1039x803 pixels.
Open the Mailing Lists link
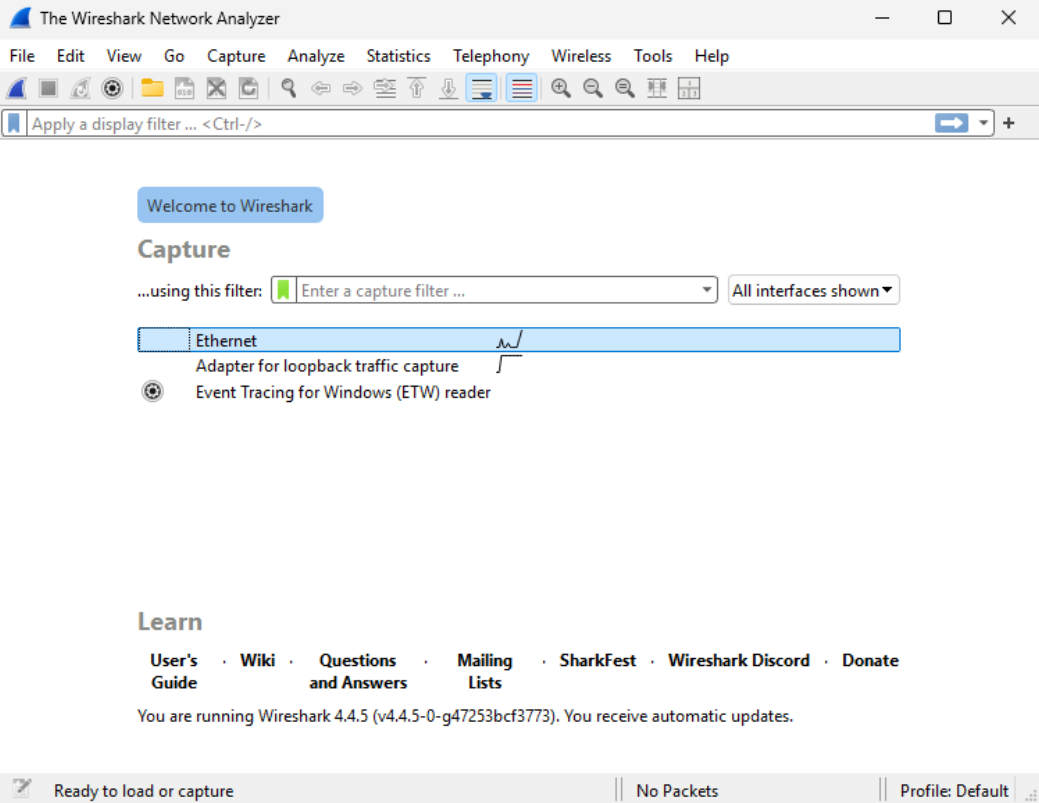(484, 671)
